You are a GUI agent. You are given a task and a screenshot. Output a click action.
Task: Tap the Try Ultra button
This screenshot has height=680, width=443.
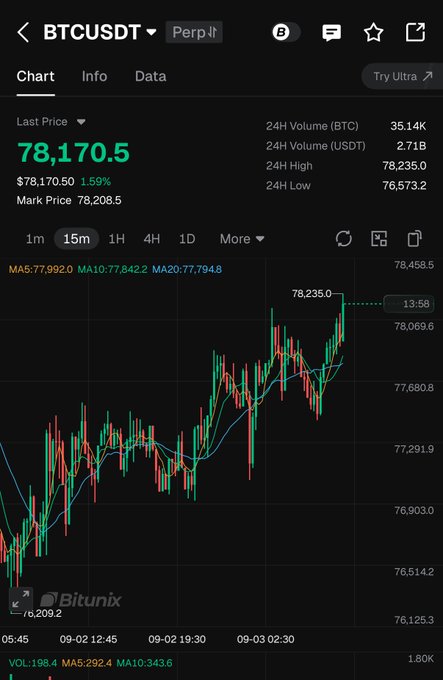403,77
